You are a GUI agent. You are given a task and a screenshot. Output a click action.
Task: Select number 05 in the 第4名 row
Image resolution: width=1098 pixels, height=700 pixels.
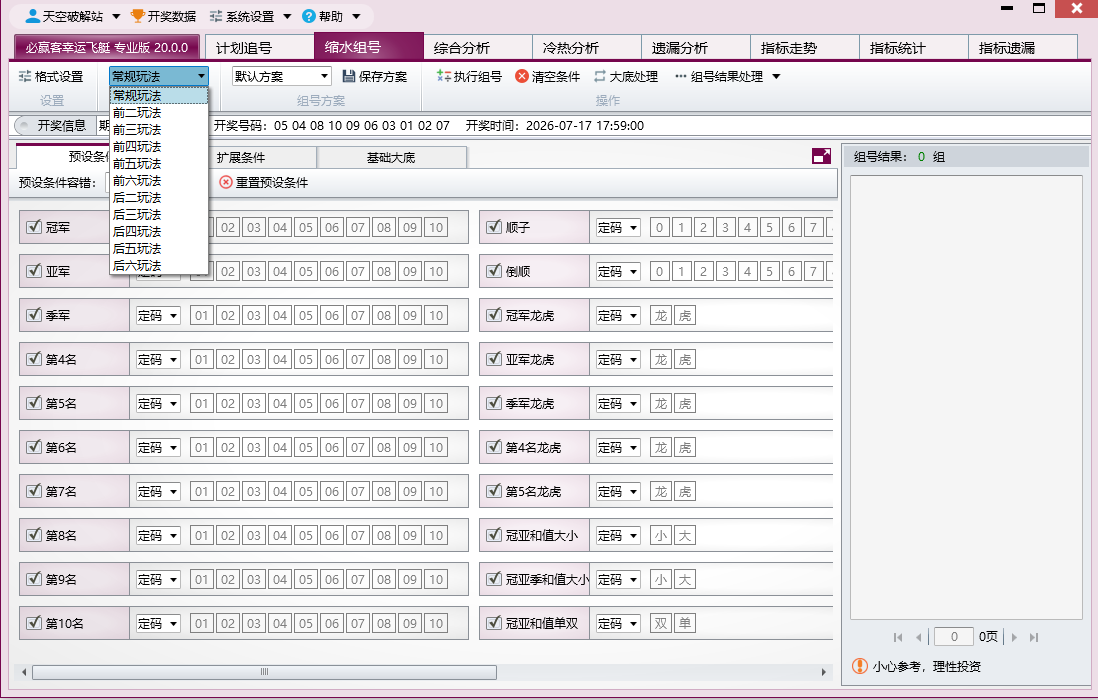(x=306, y=360)
